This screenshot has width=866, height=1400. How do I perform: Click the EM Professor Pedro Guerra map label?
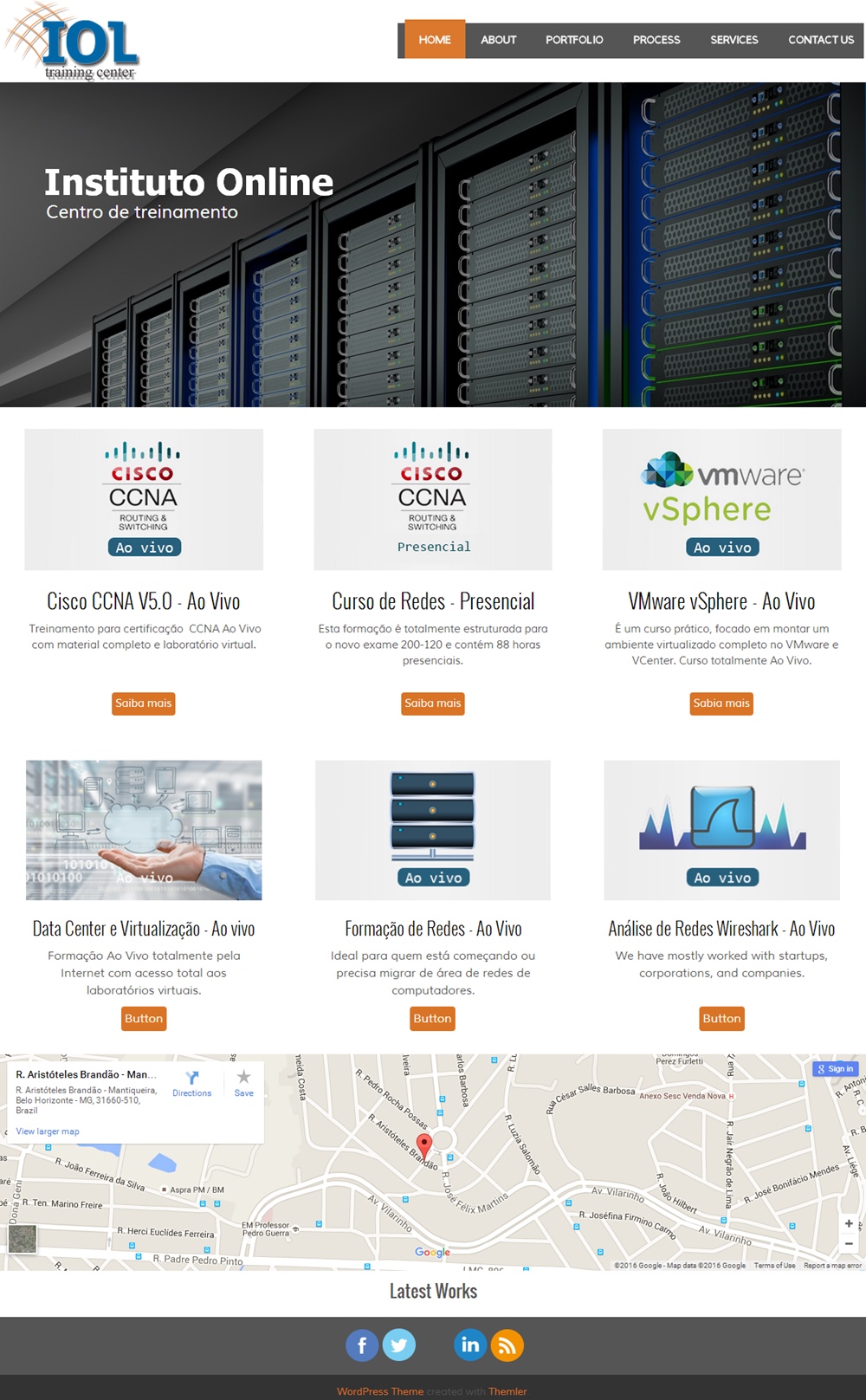tap(266, 1229)
